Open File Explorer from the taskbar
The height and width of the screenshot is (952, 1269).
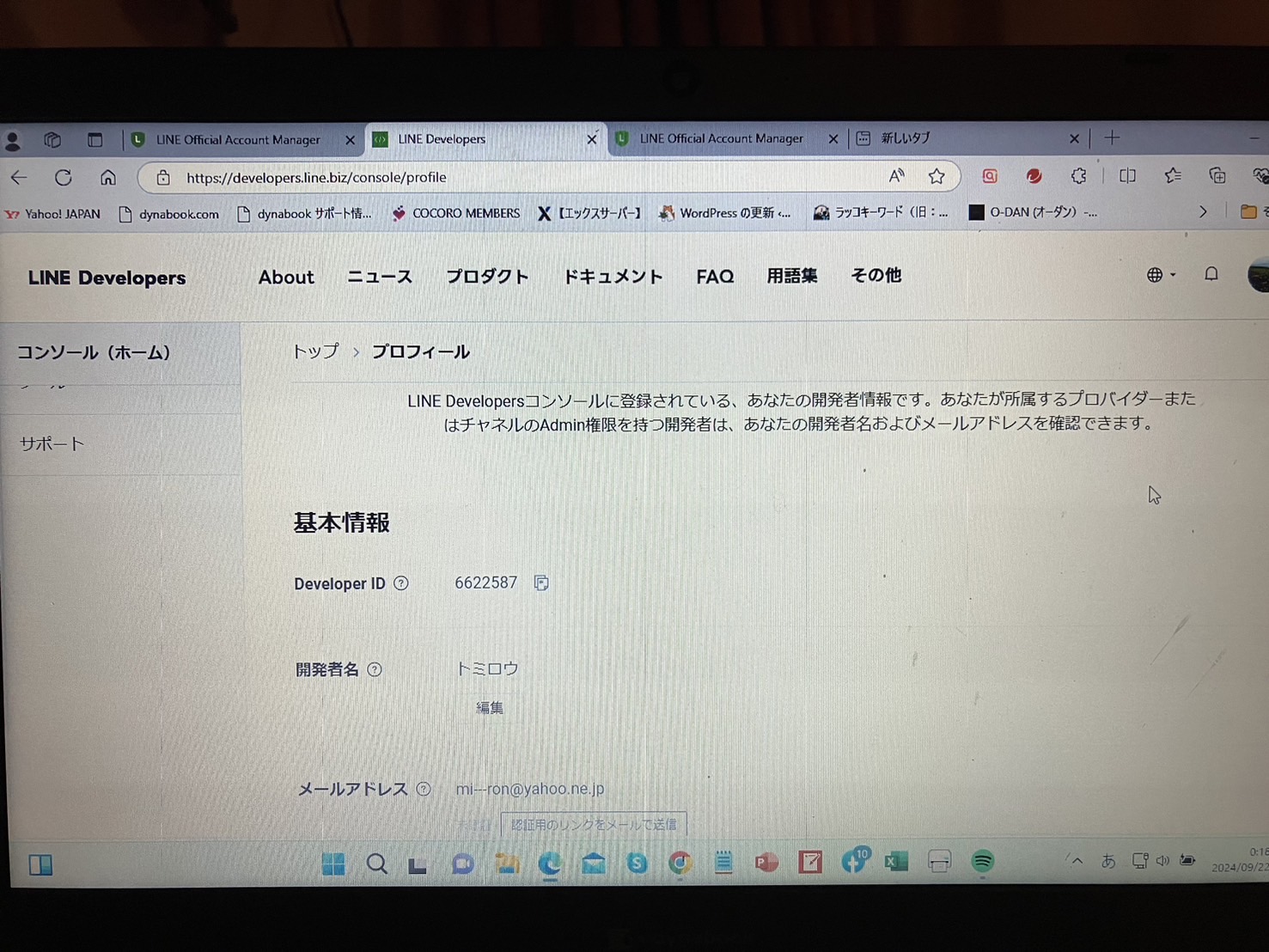point(507,864)
